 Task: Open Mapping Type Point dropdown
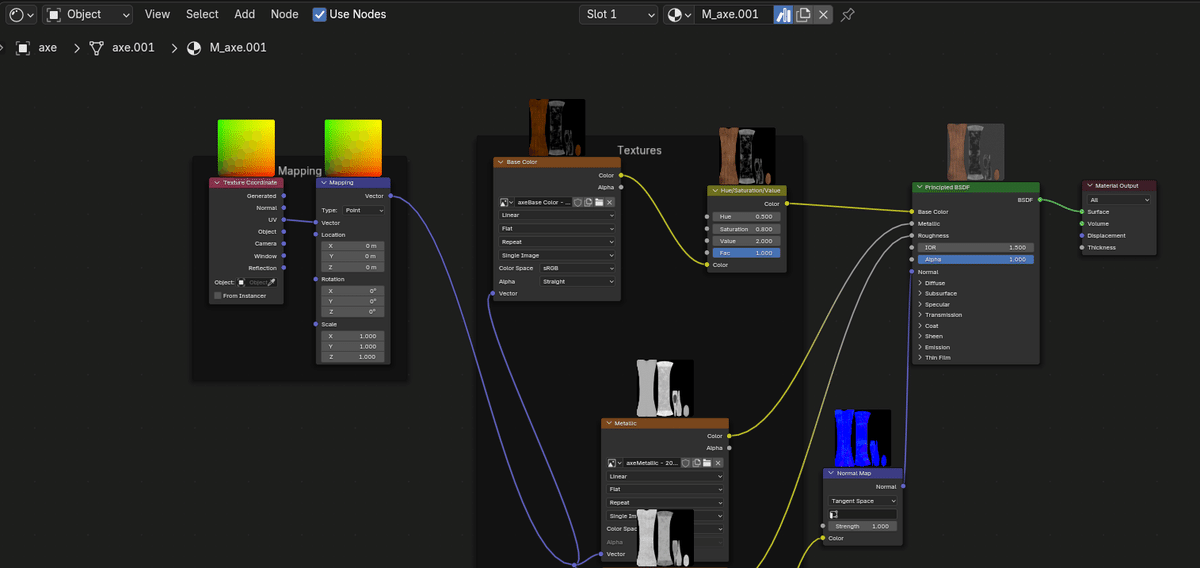coord(364,210)
